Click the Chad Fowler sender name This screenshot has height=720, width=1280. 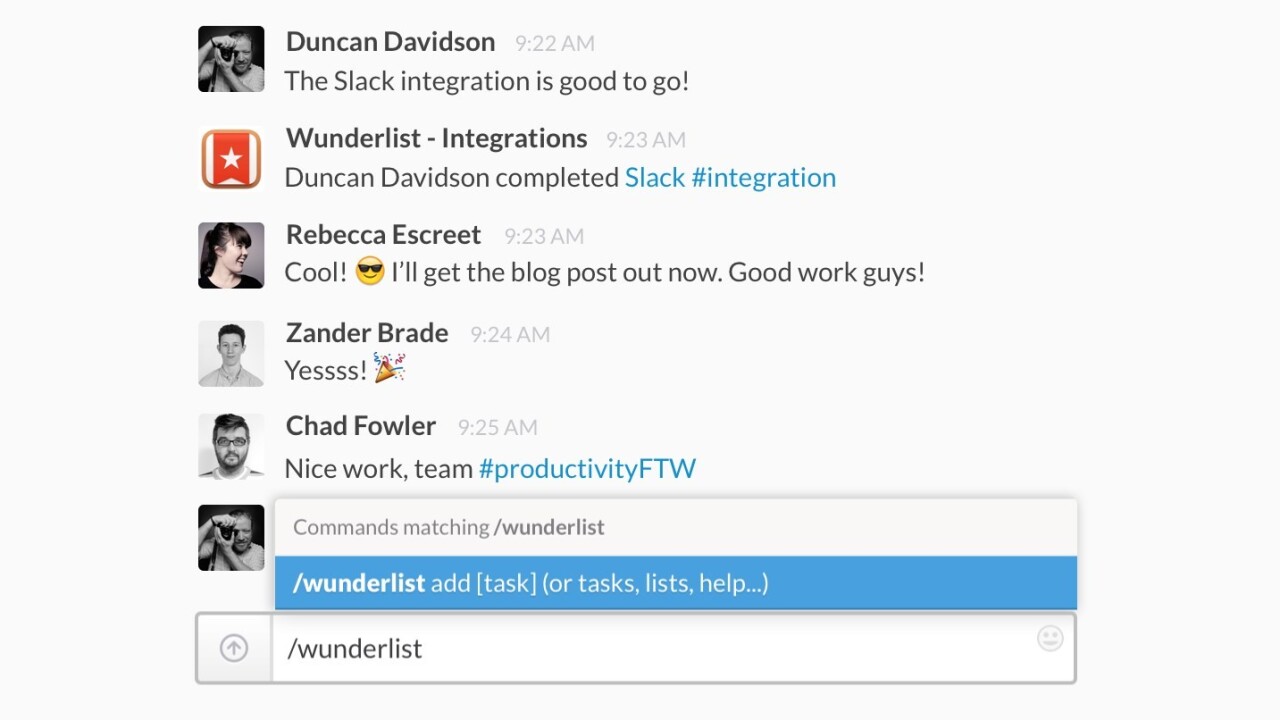pyautogui.click(x=361, y=425)
